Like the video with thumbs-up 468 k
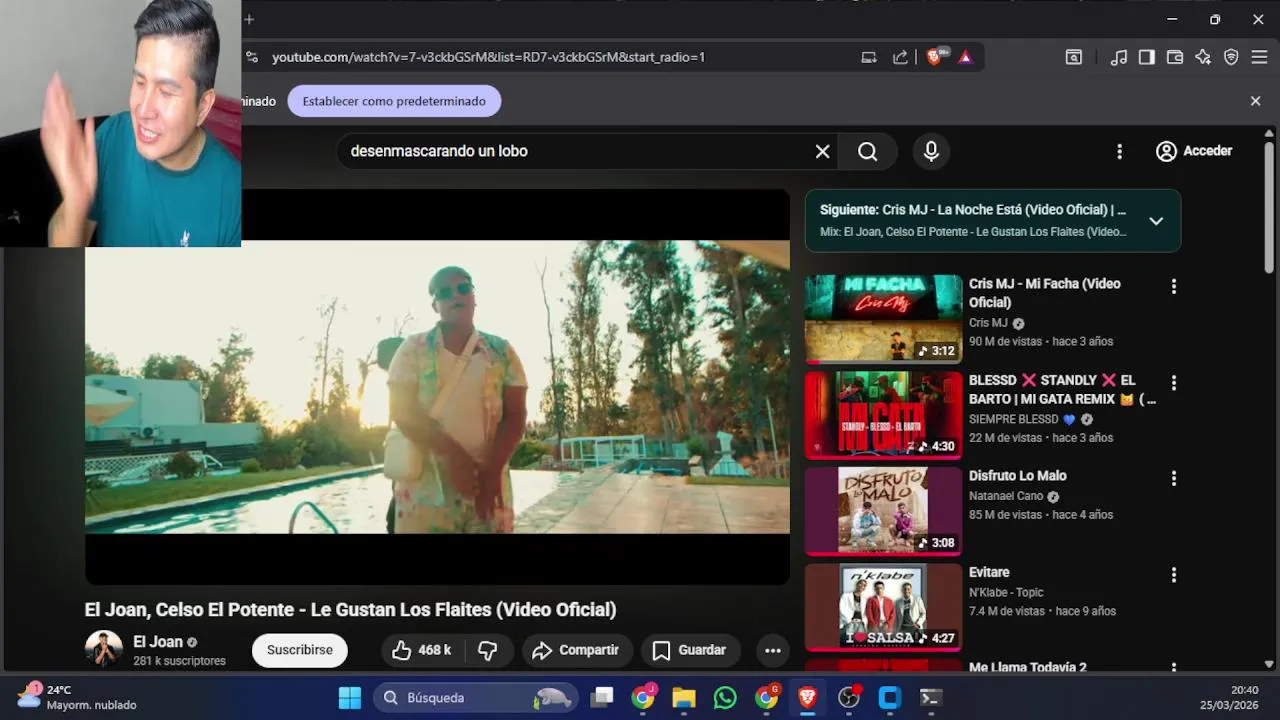Screen dimensions: 1280x720 tap(420, 650)
